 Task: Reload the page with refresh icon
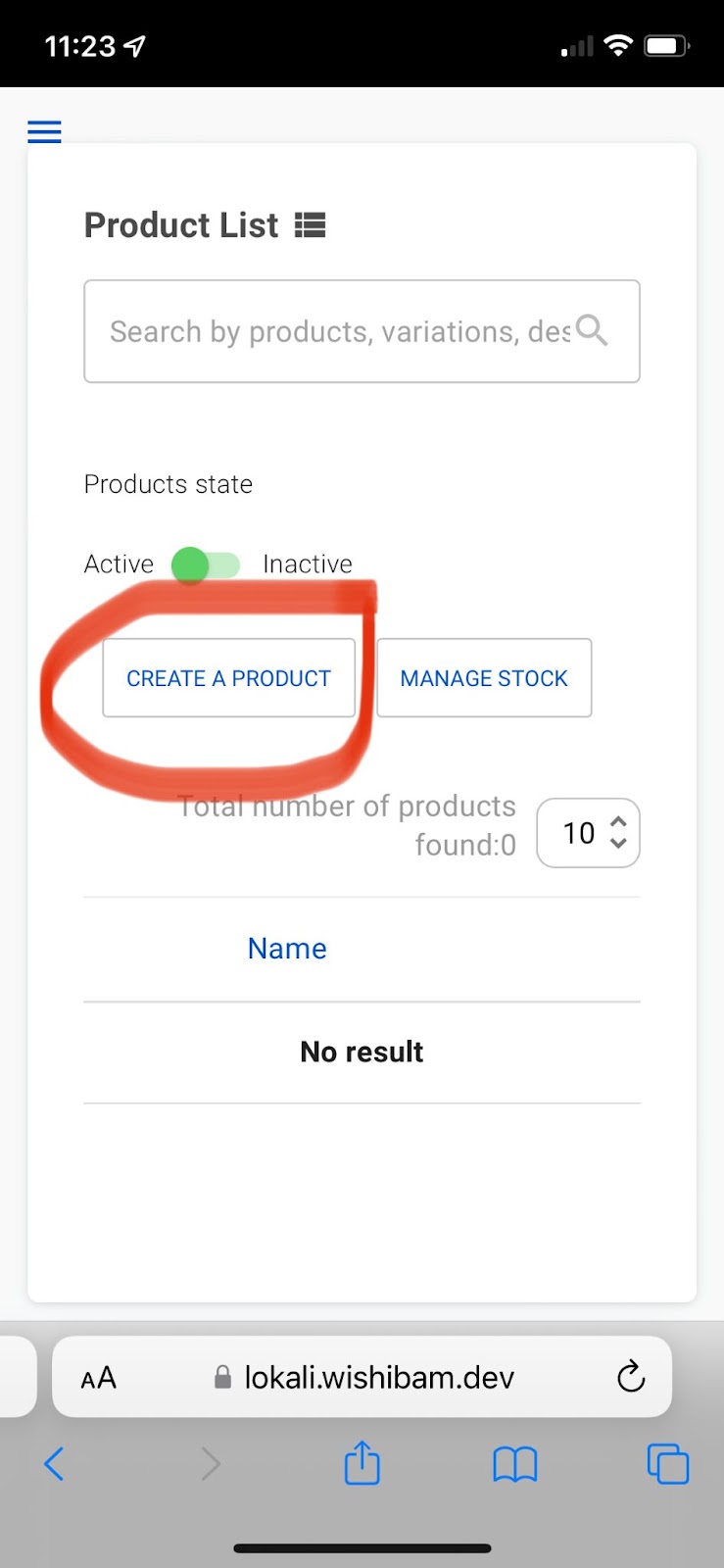[631, 1377]
